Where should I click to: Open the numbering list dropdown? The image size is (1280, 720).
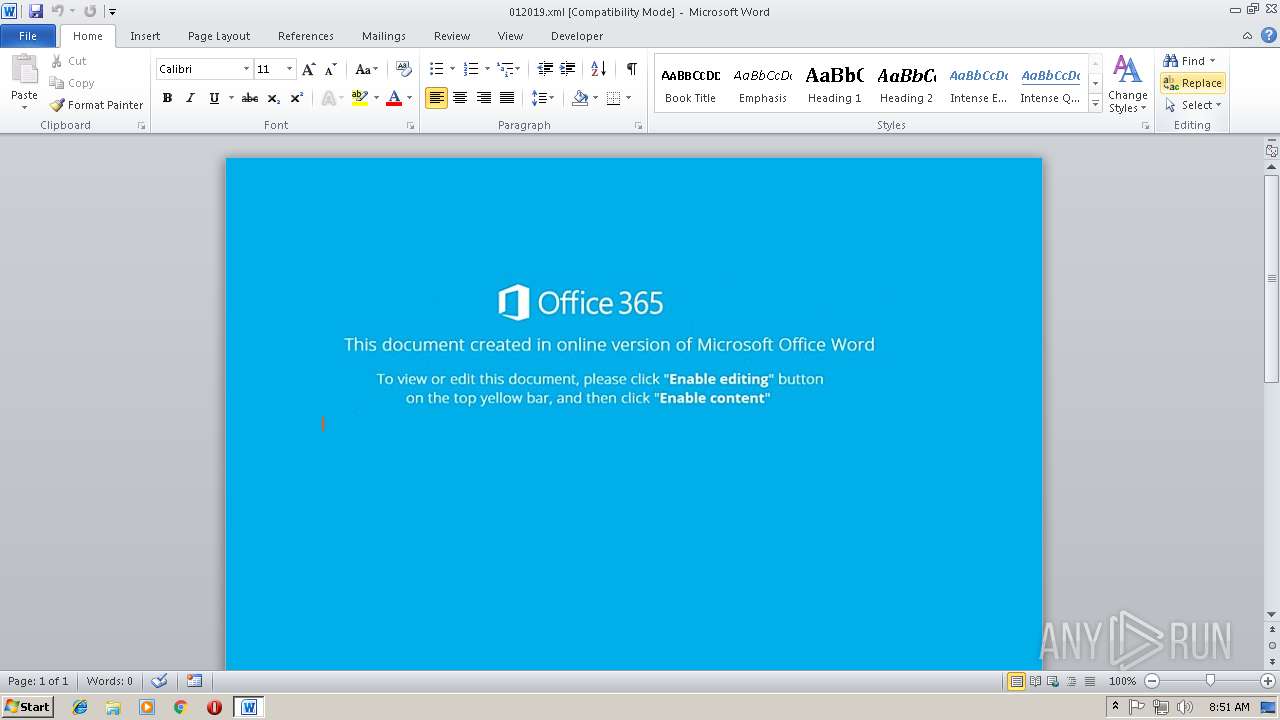[x=487, y=69]
